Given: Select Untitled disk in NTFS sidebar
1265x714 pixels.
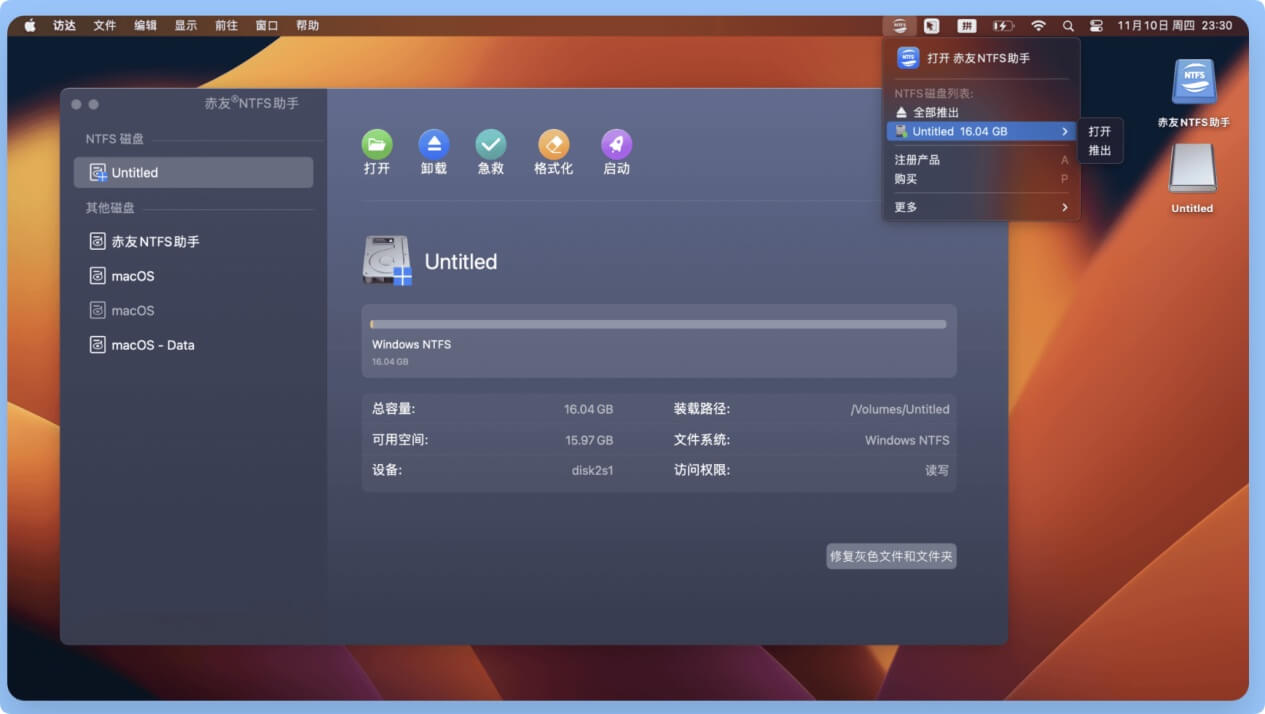Looking at the screenshot, I should coord(193,172).
